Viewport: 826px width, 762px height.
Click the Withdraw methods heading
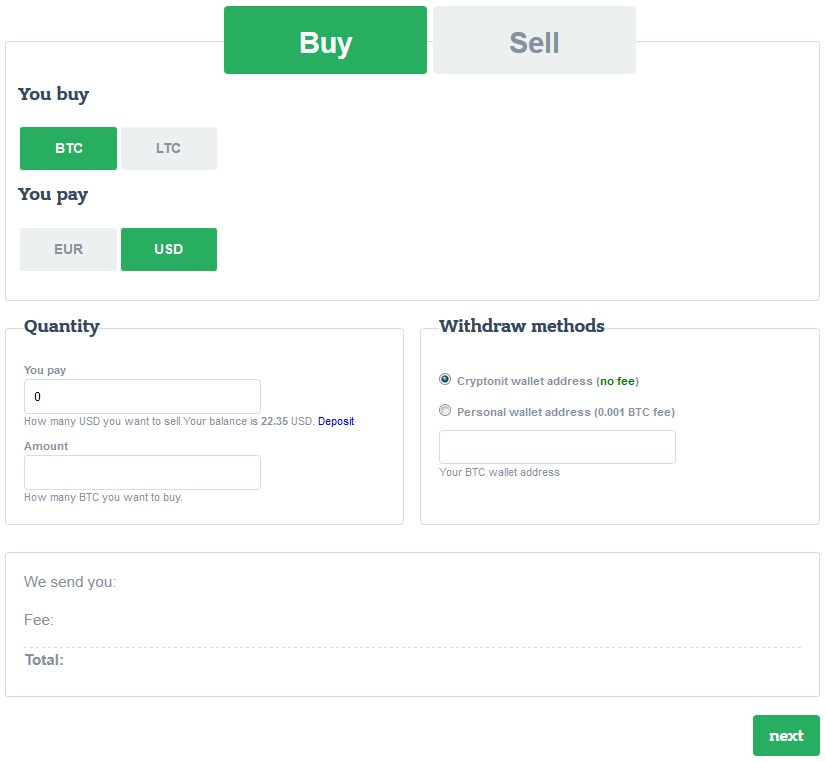(522, 326)
